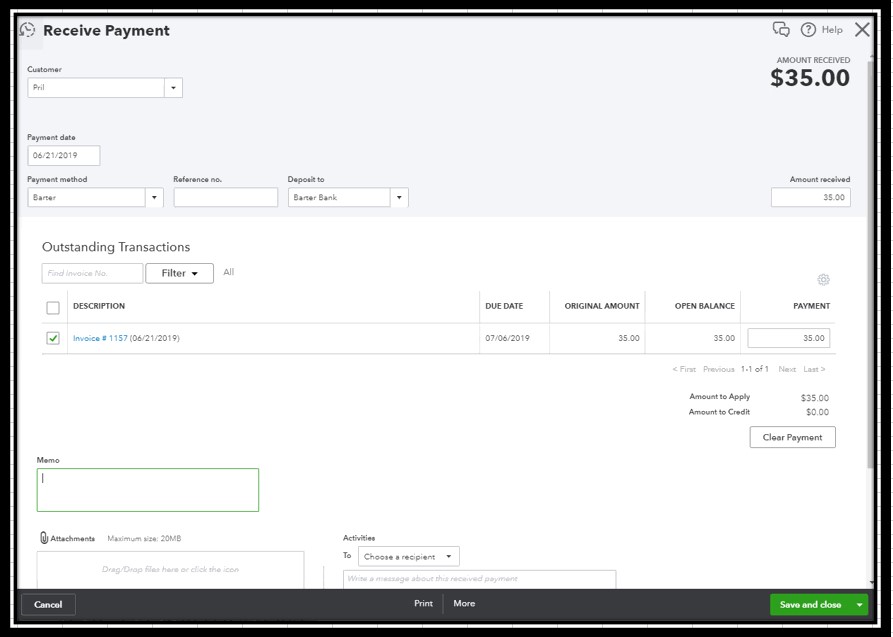Toggle the select-all transactions checkbox
Viewport: 893px width, 637px height.
pyautogui.click(x=53, y=307)
